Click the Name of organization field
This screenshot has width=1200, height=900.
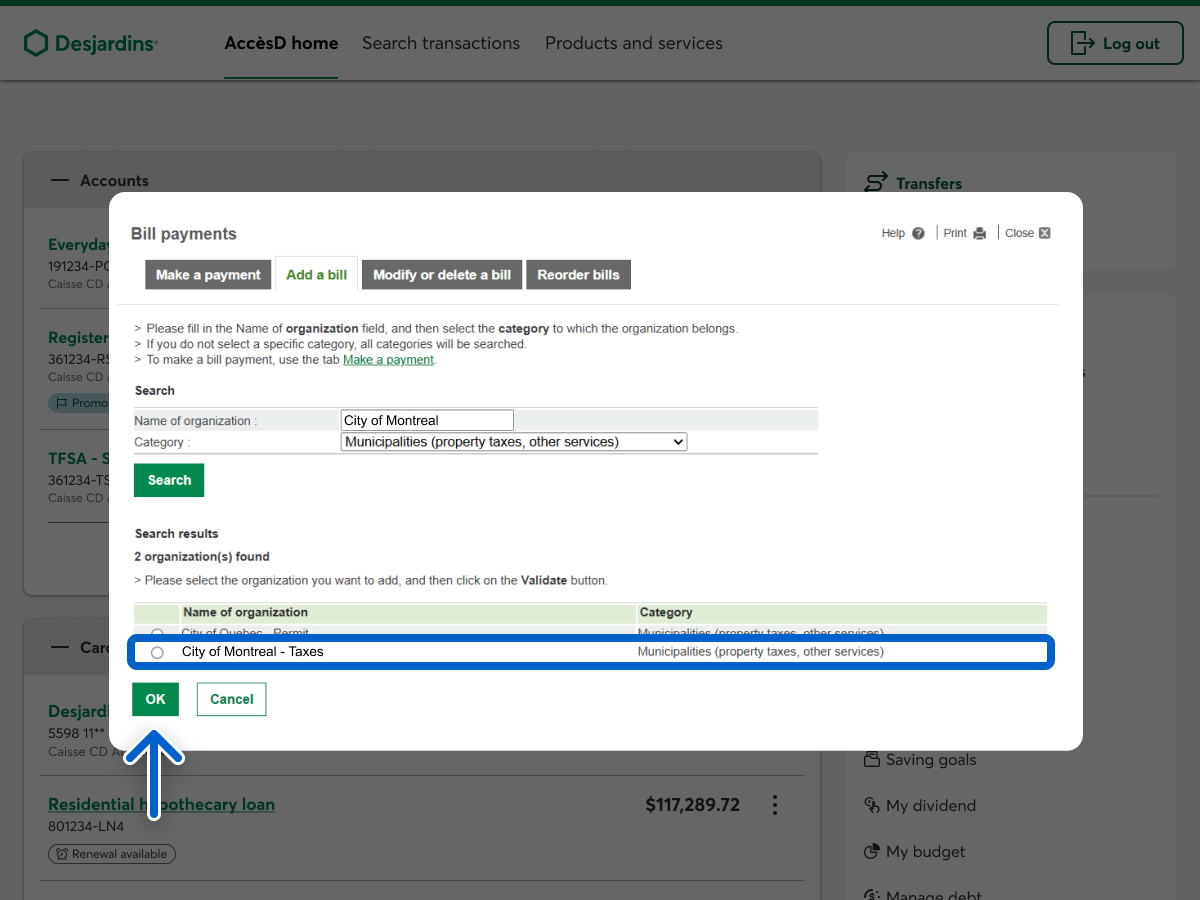[427, 420]
